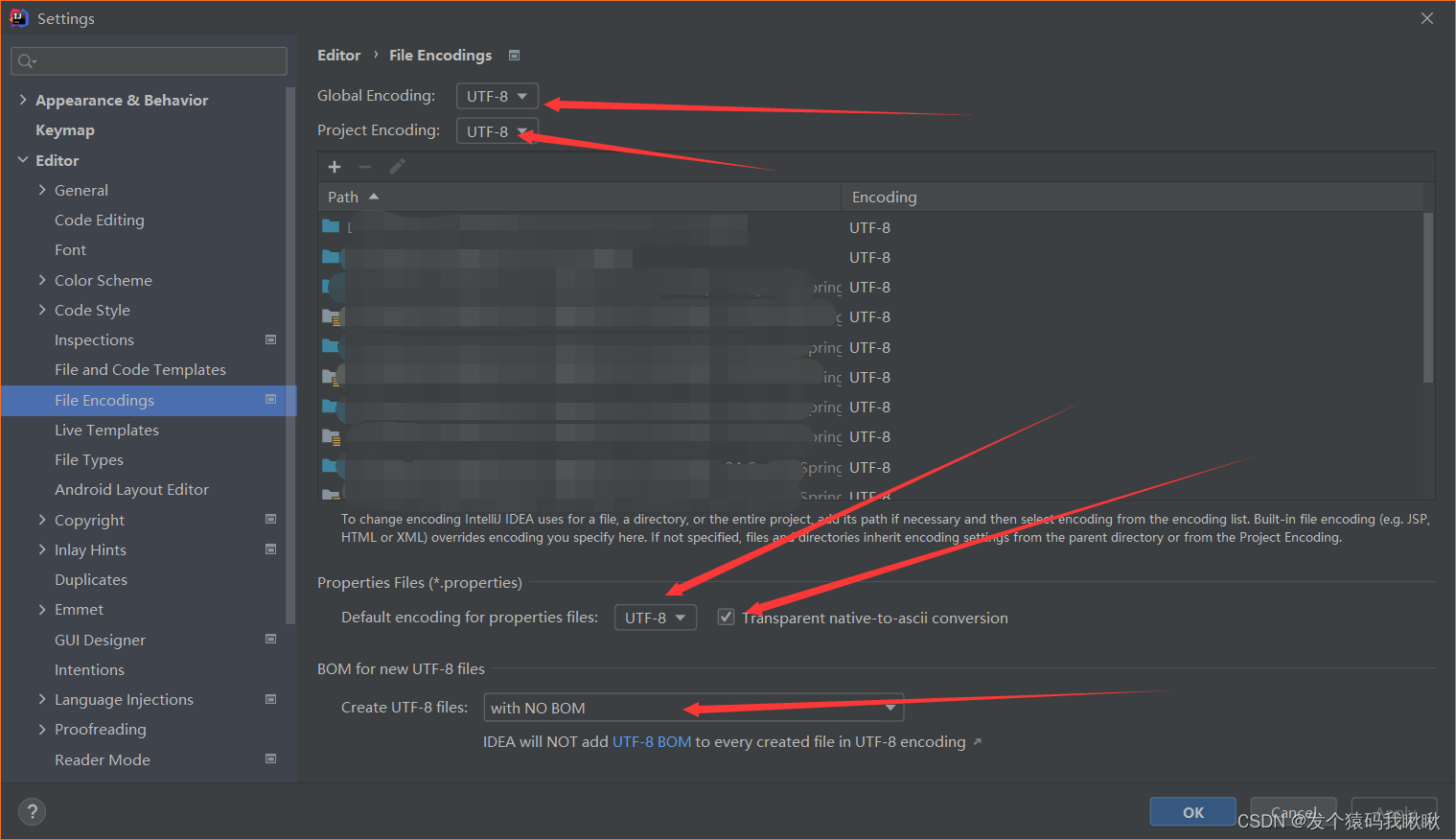The height and width of the screenshot is (840, 1456).
Task: Toggle Transparent native-to-ascii conversion checkbox
Action: click(x=726, y=617)
